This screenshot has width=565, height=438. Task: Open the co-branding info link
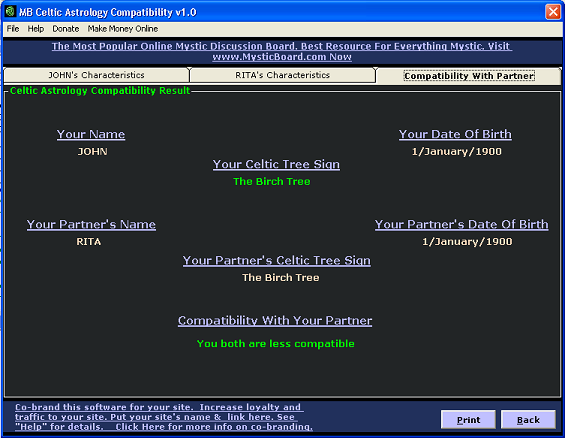tap(164, 417)
